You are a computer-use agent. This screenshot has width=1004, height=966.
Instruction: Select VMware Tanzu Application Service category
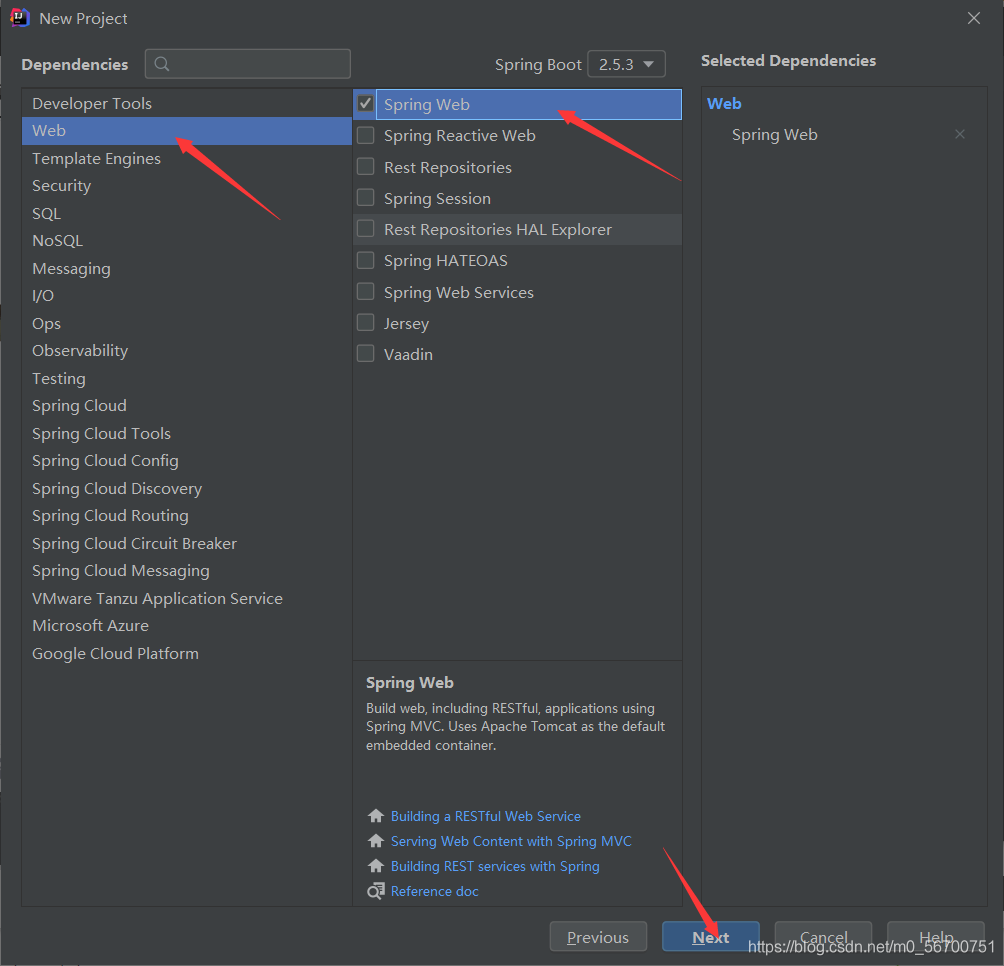tap(186, 599)
